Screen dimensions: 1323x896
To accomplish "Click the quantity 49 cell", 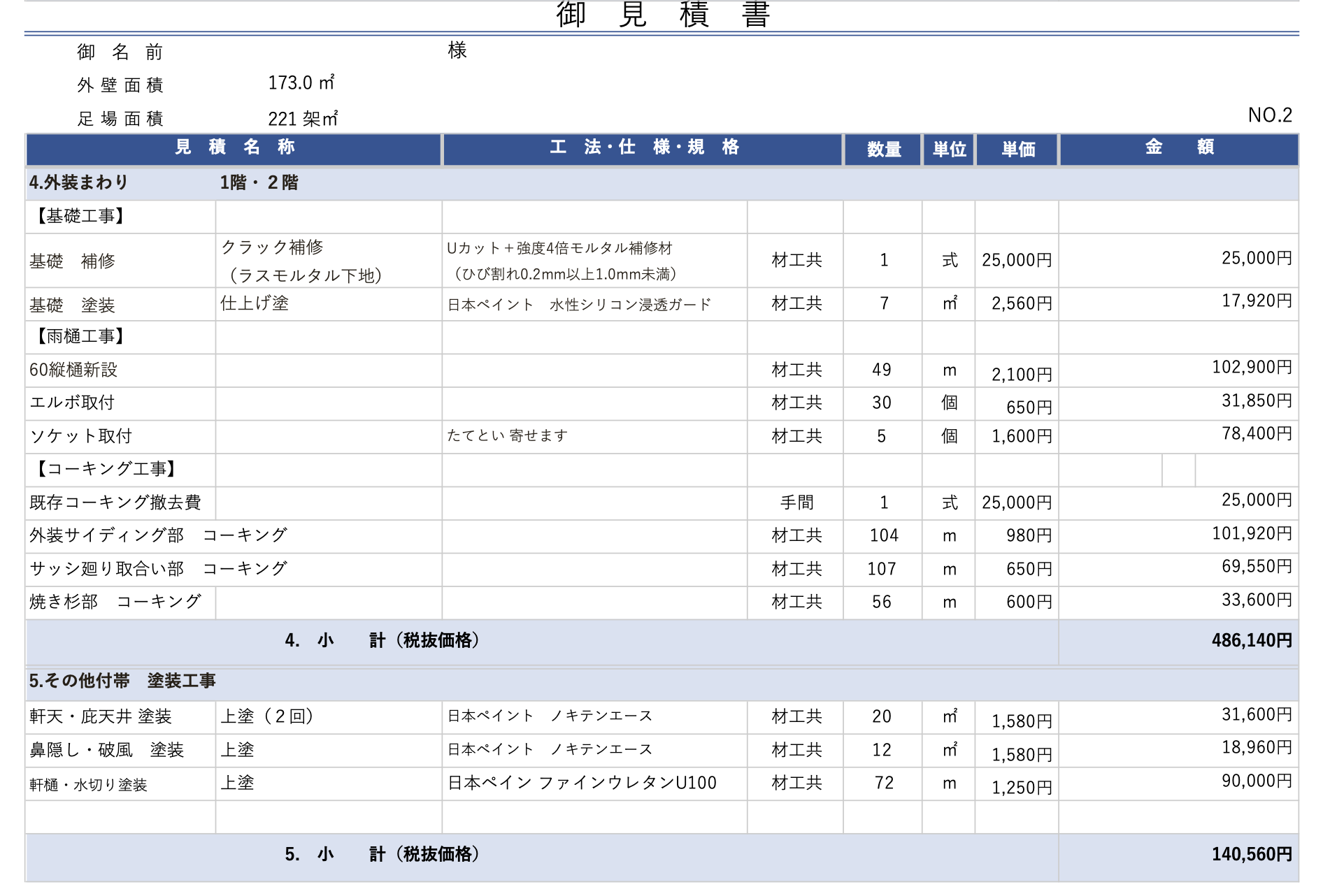I will click(882, 370).
